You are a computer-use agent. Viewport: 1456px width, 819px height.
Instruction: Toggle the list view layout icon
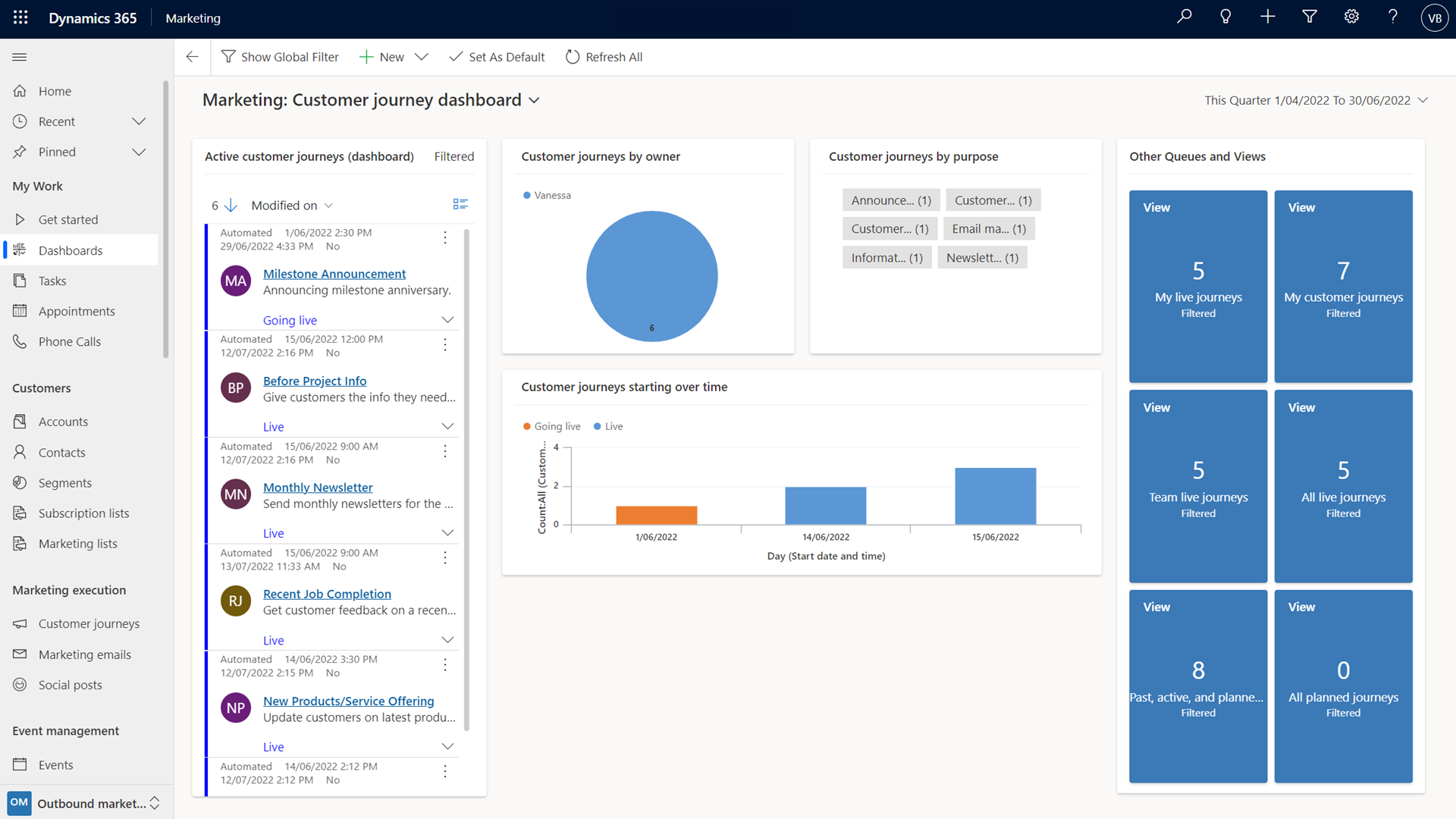click(x=460, y=205)
